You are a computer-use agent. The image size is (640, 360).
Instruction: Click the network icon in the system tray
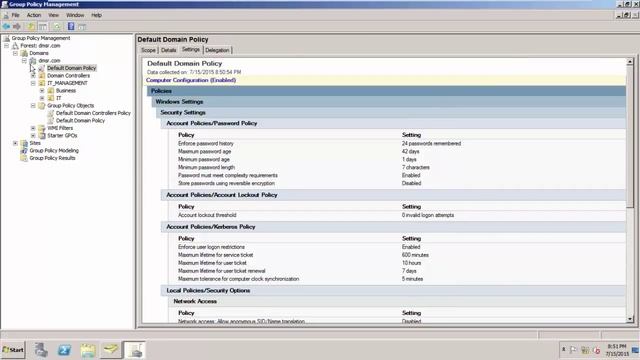(585, 350)
